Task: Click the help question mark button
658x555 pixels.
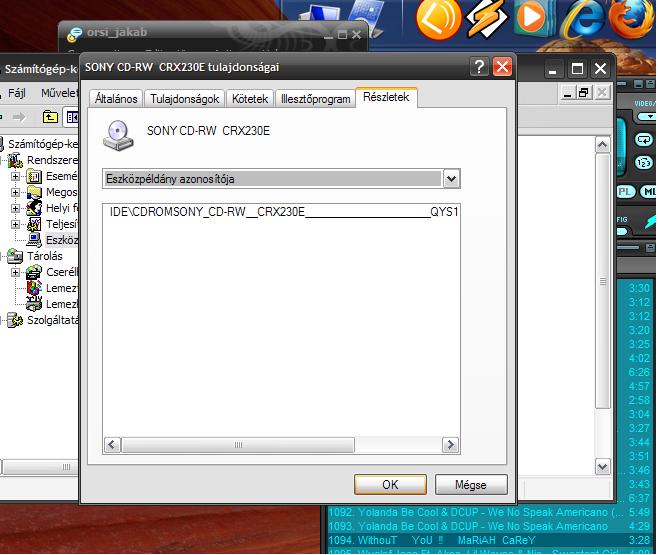Action: point(479,67)
